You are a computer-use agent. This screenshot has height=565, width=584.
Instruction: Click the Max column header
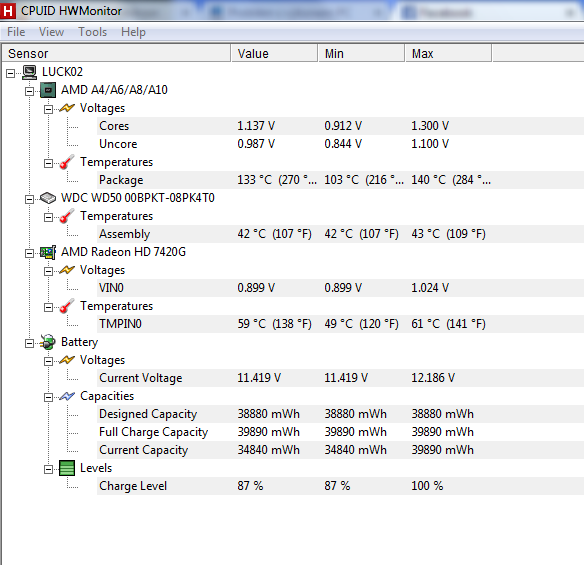tap(448, 53)
